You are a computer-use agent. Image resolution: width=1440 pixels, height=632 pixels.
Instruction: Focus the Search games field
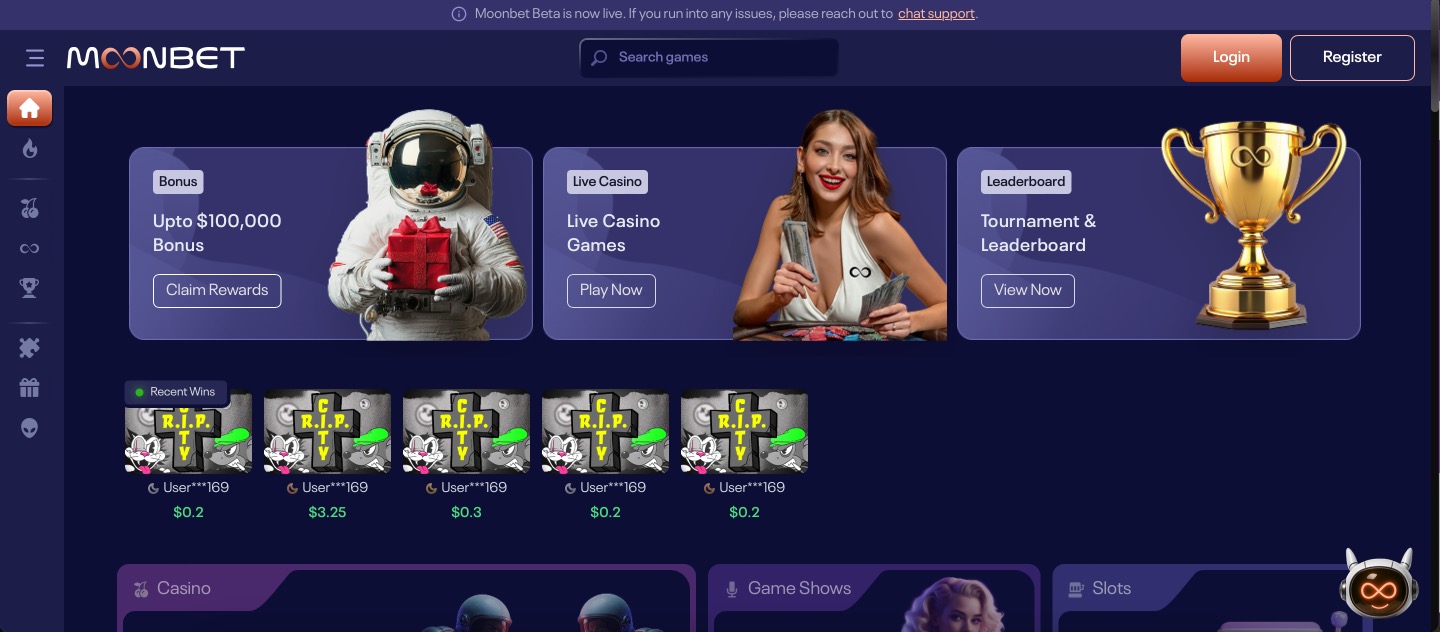click(709, 58)
